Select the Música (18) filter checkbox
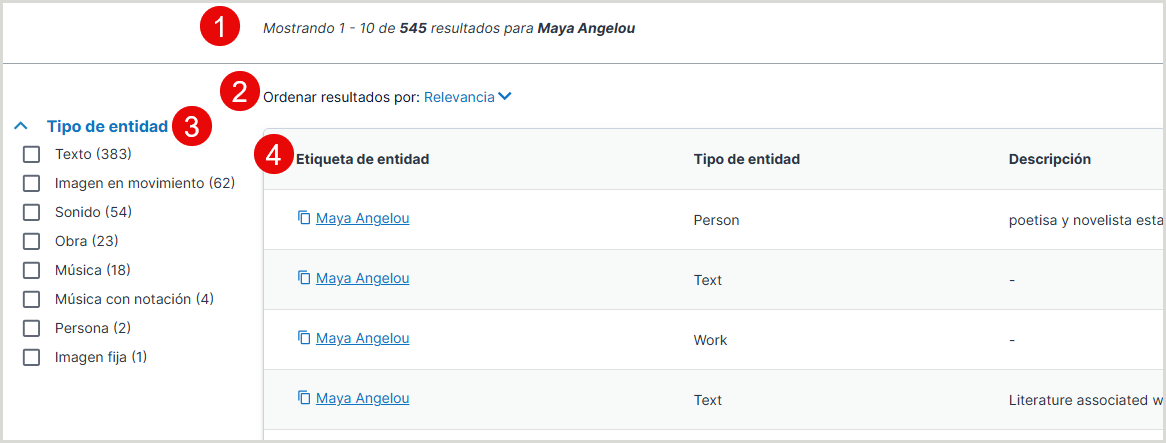The height and width of the screenshot is (443, 1166). coord(31,270)
